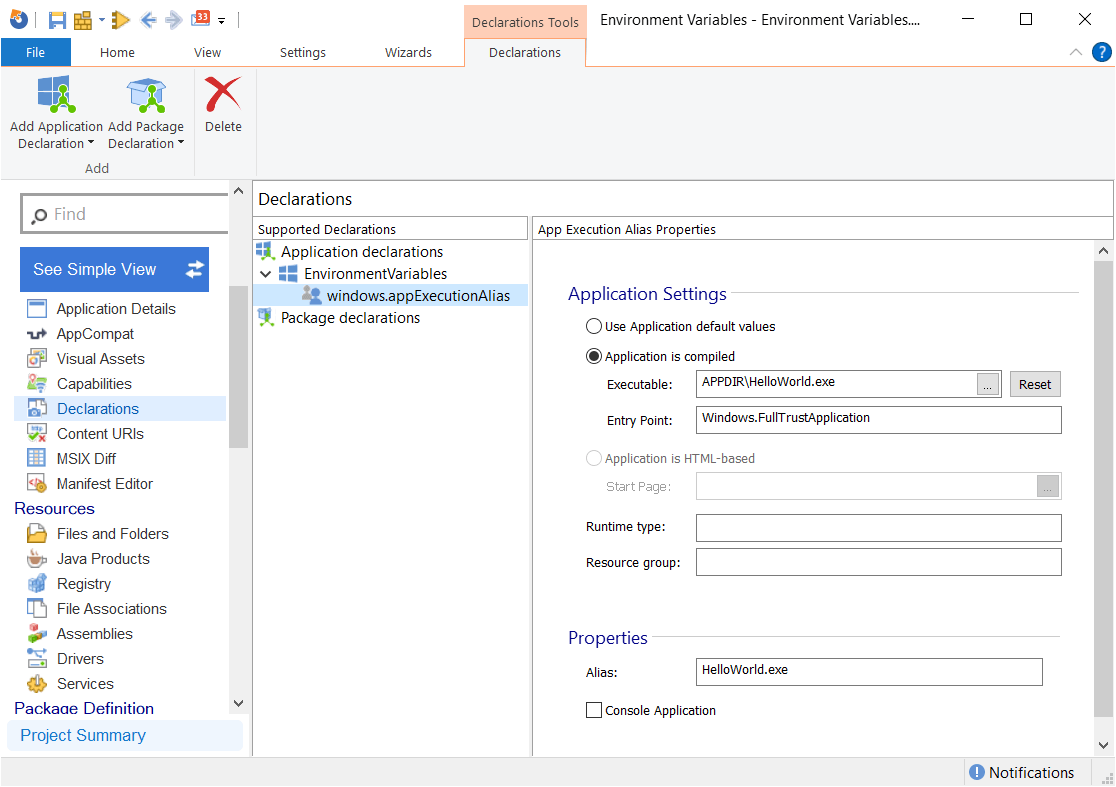Viewport: 1116px width, 787px height.
Task: Open the Manifest Editor page
Action: (104, 484)
